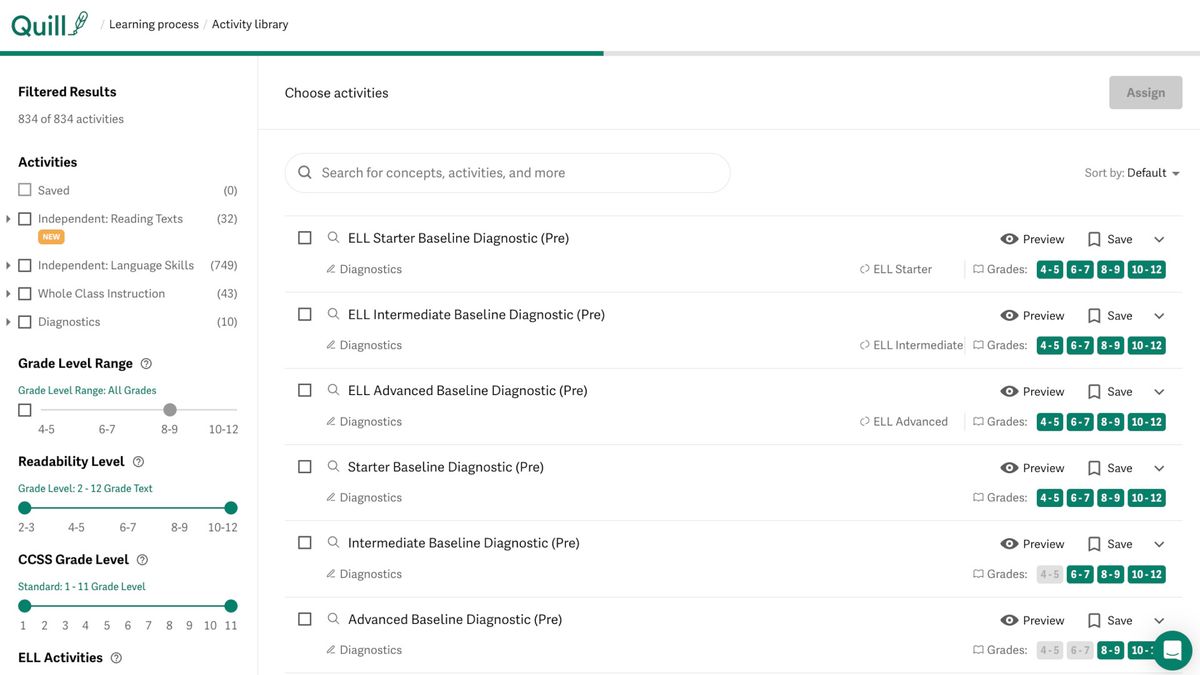The width and height of the screenshot is (1200, 675).
Task: Click the bookmark Save icon for Starter Baseline Diagnostic
Action: (x=1094, y=468)
